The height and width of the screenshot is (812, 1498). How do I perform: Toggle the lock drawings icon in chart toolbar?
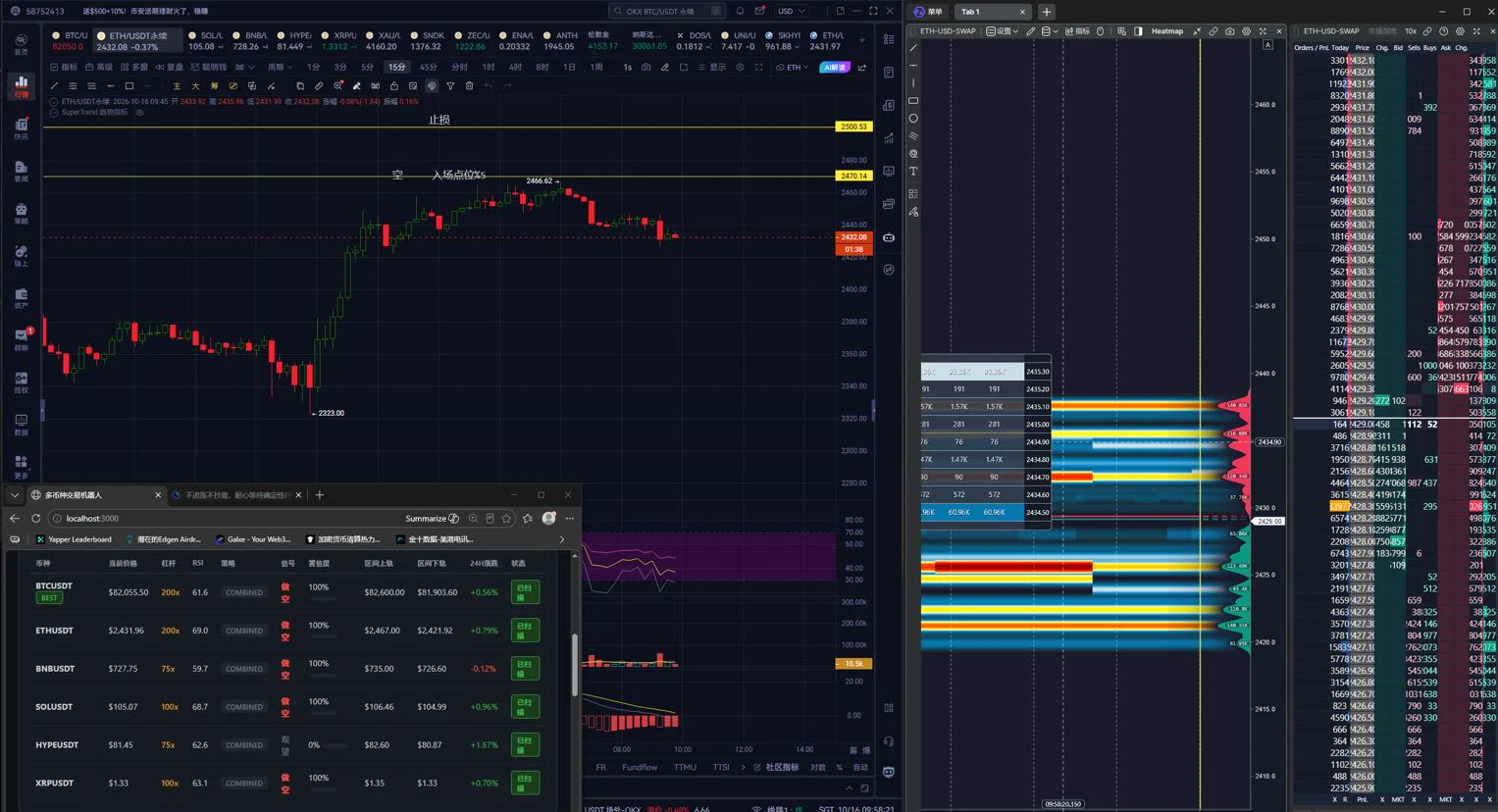pos(393,86)
